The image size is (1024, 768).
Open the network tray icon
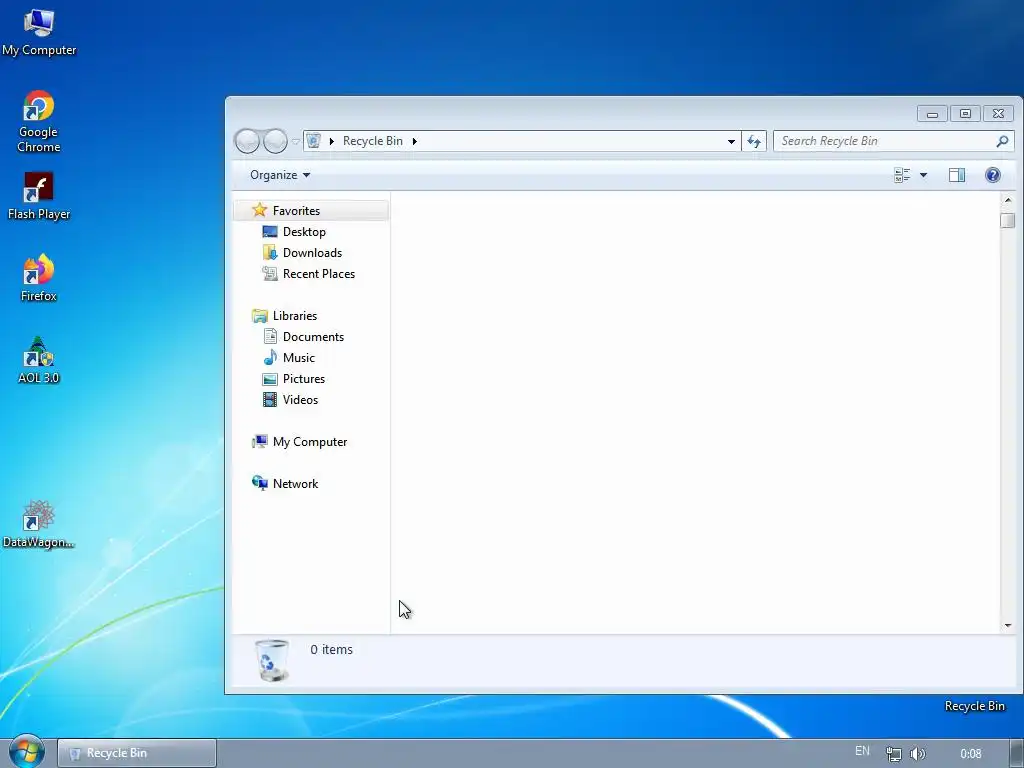[893, 754]
